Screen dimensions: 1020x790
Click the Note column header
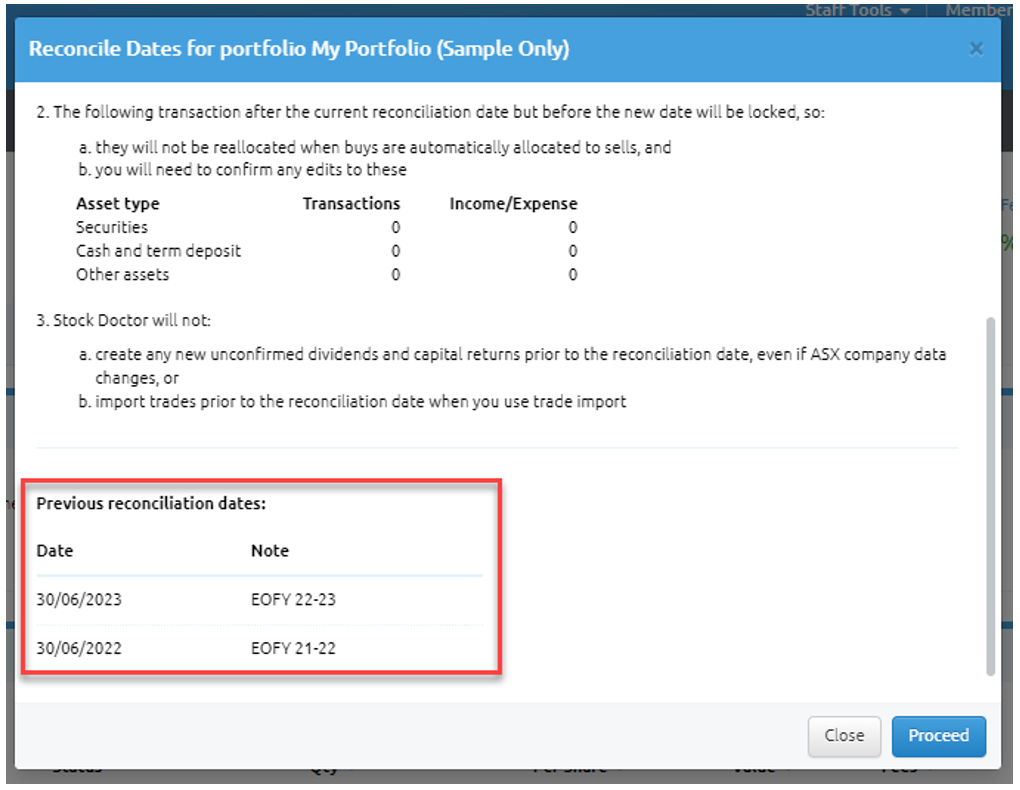(270, 551)
